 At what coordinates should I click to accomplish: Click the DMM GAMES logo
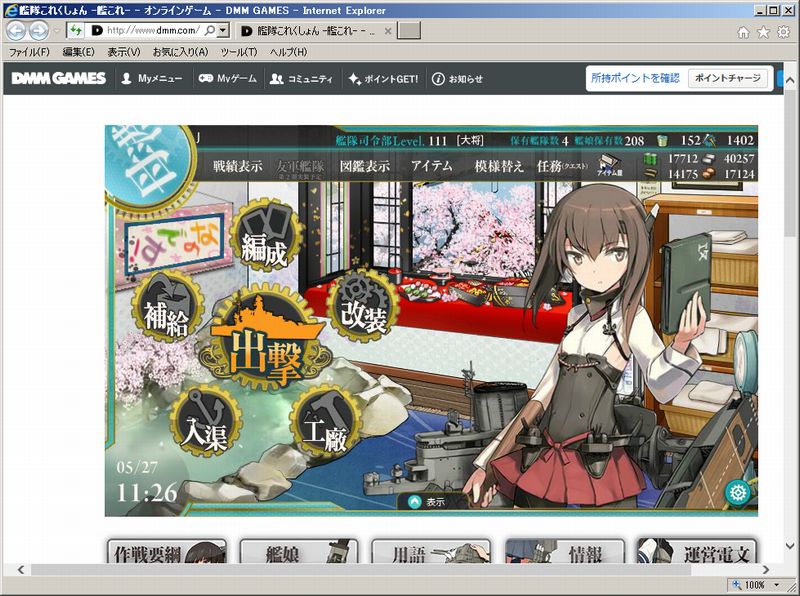59,78
